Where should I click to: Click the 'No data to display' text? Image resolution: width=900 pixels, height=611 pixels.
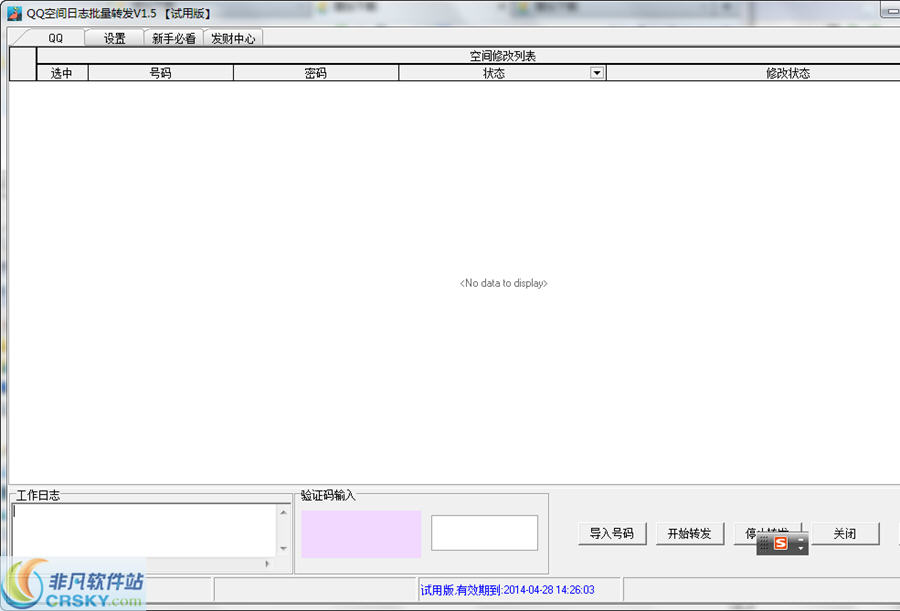coord(503,283)
